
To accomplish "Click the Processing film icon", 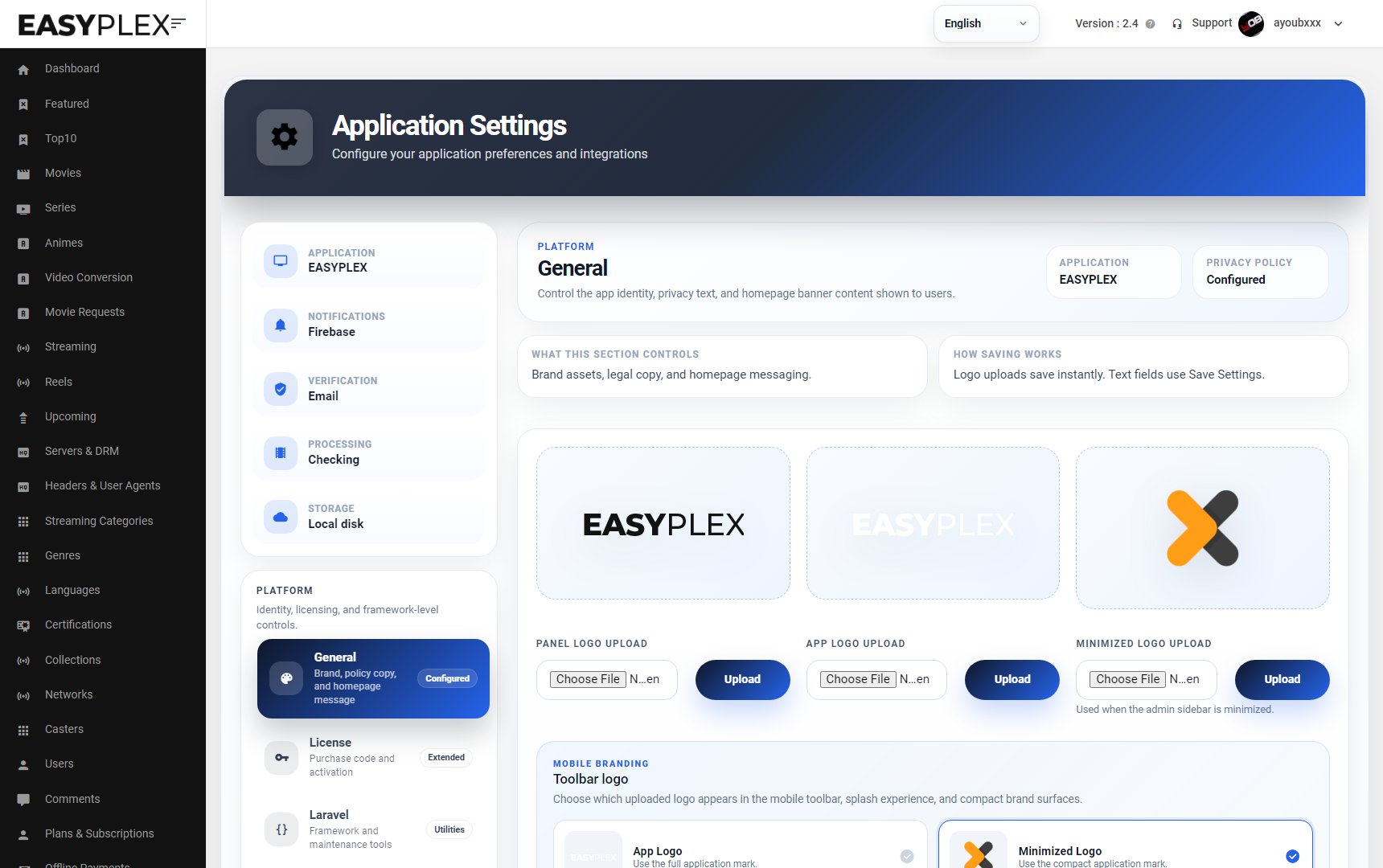I will (x=281, y=452).
